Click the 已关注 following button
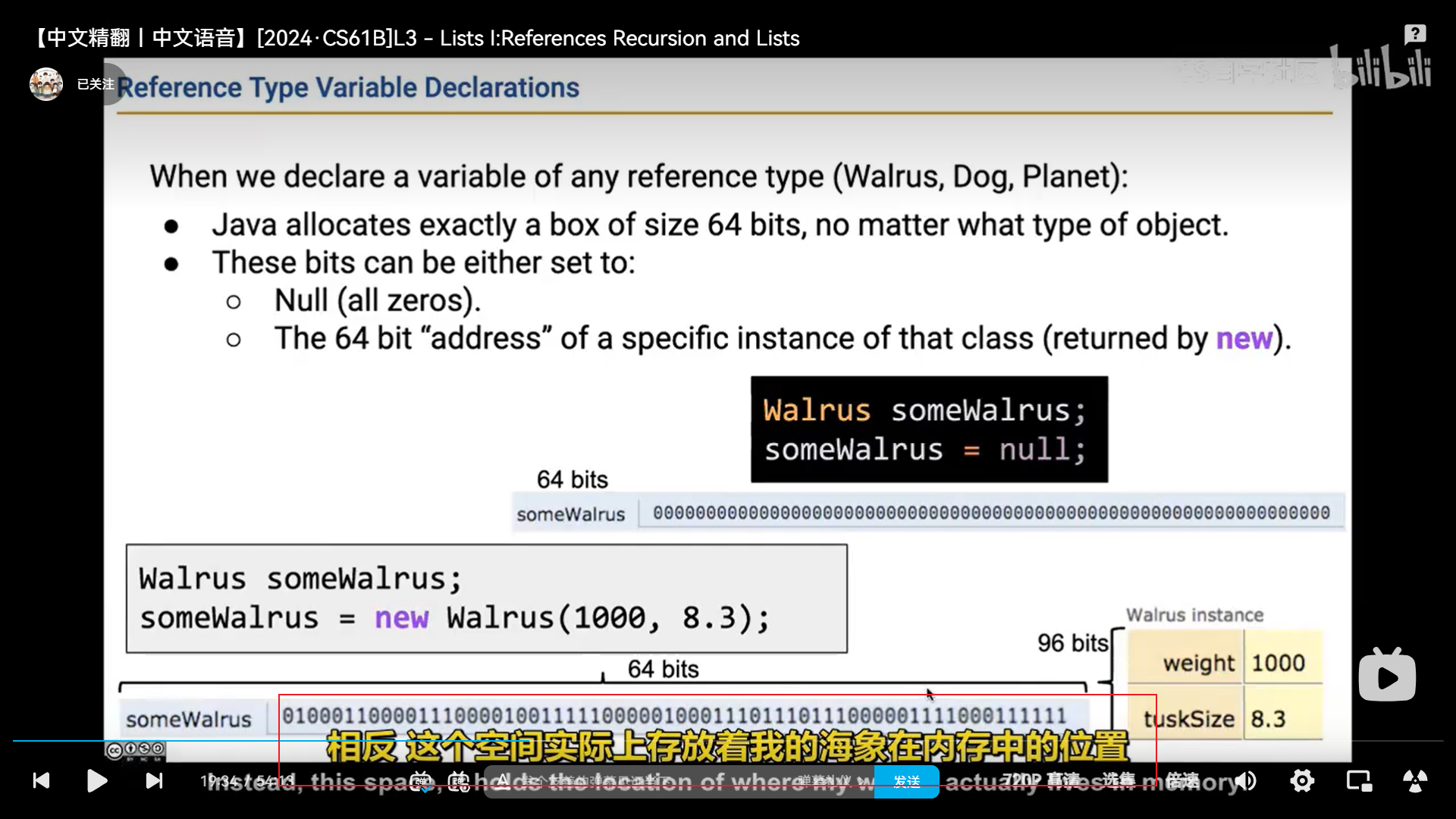Screen dimensions: 1456x819 coord(96,83)
